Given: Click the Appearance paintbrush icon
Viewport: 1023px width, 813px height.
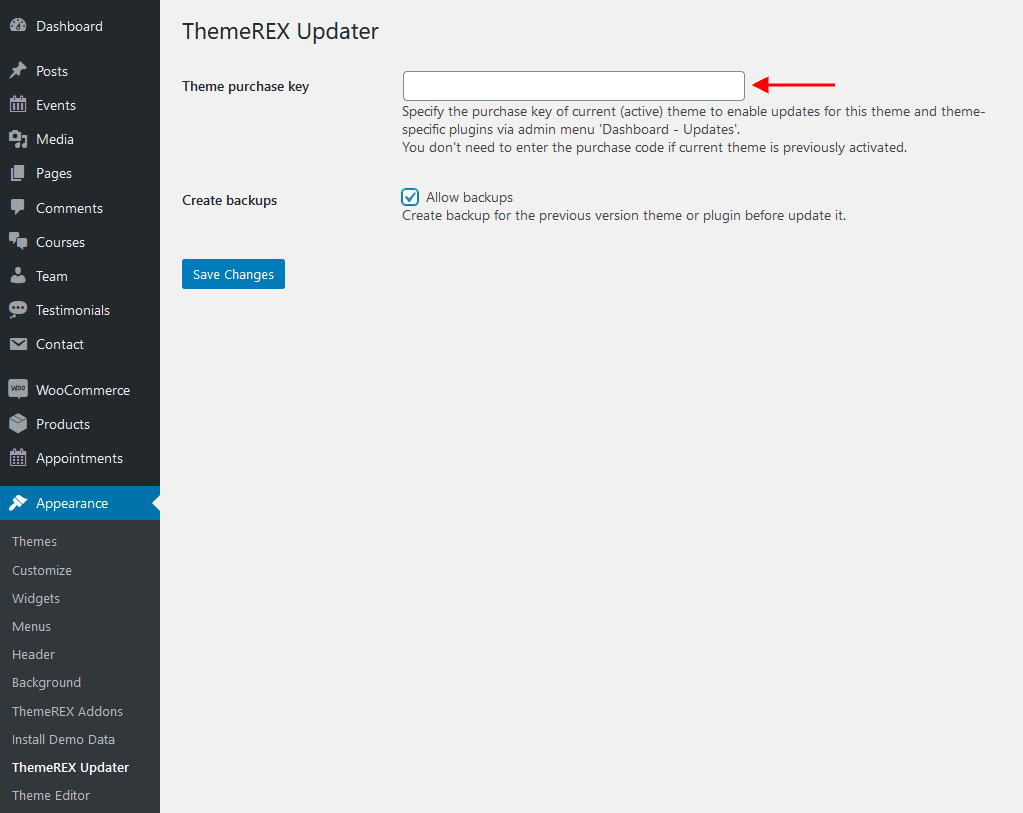Looking at the screenshot, I should [18, 502].
